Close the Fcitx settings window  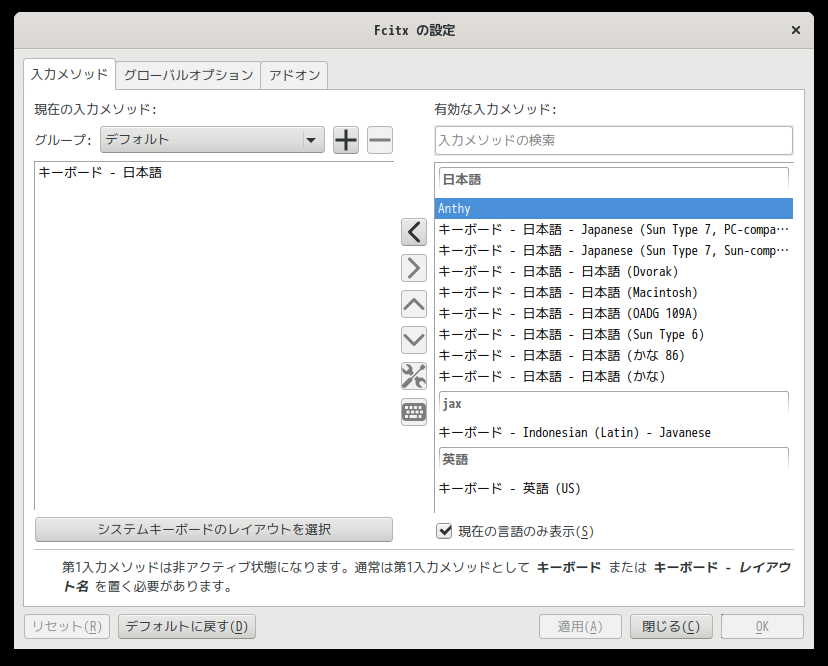(x=796, y=30)
